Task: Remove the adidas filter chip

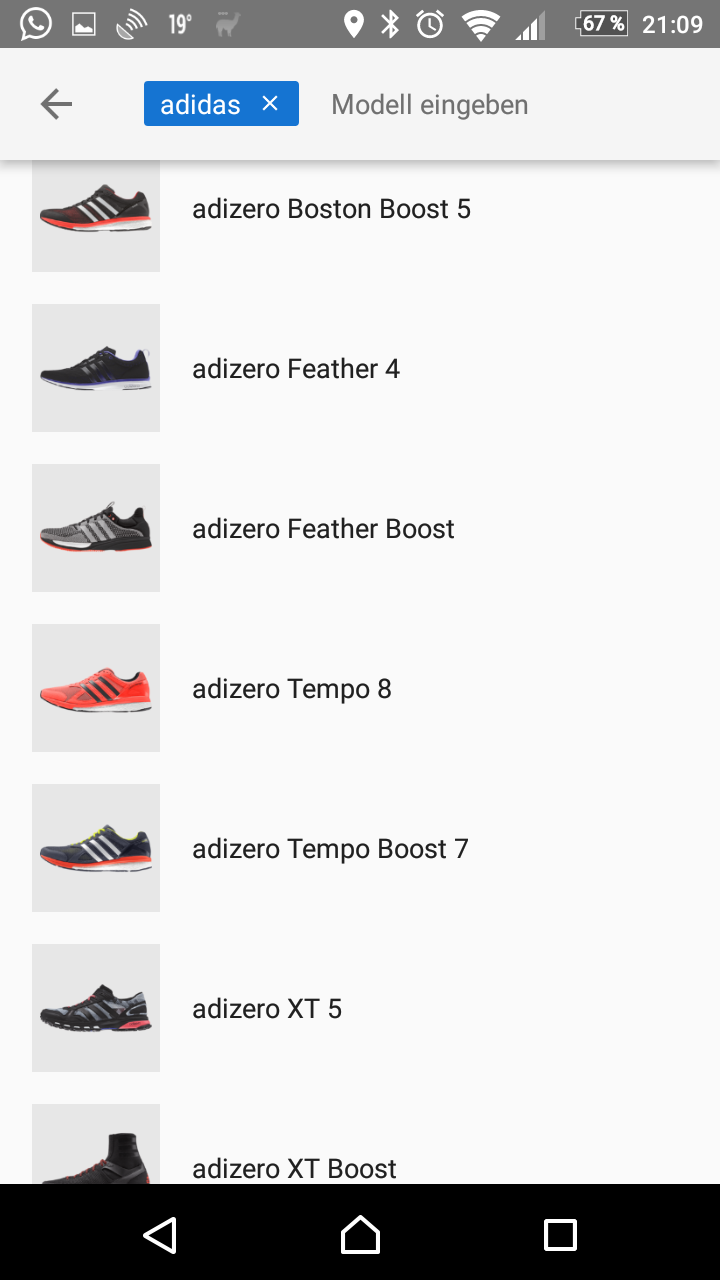Action: tap(269, 103)
